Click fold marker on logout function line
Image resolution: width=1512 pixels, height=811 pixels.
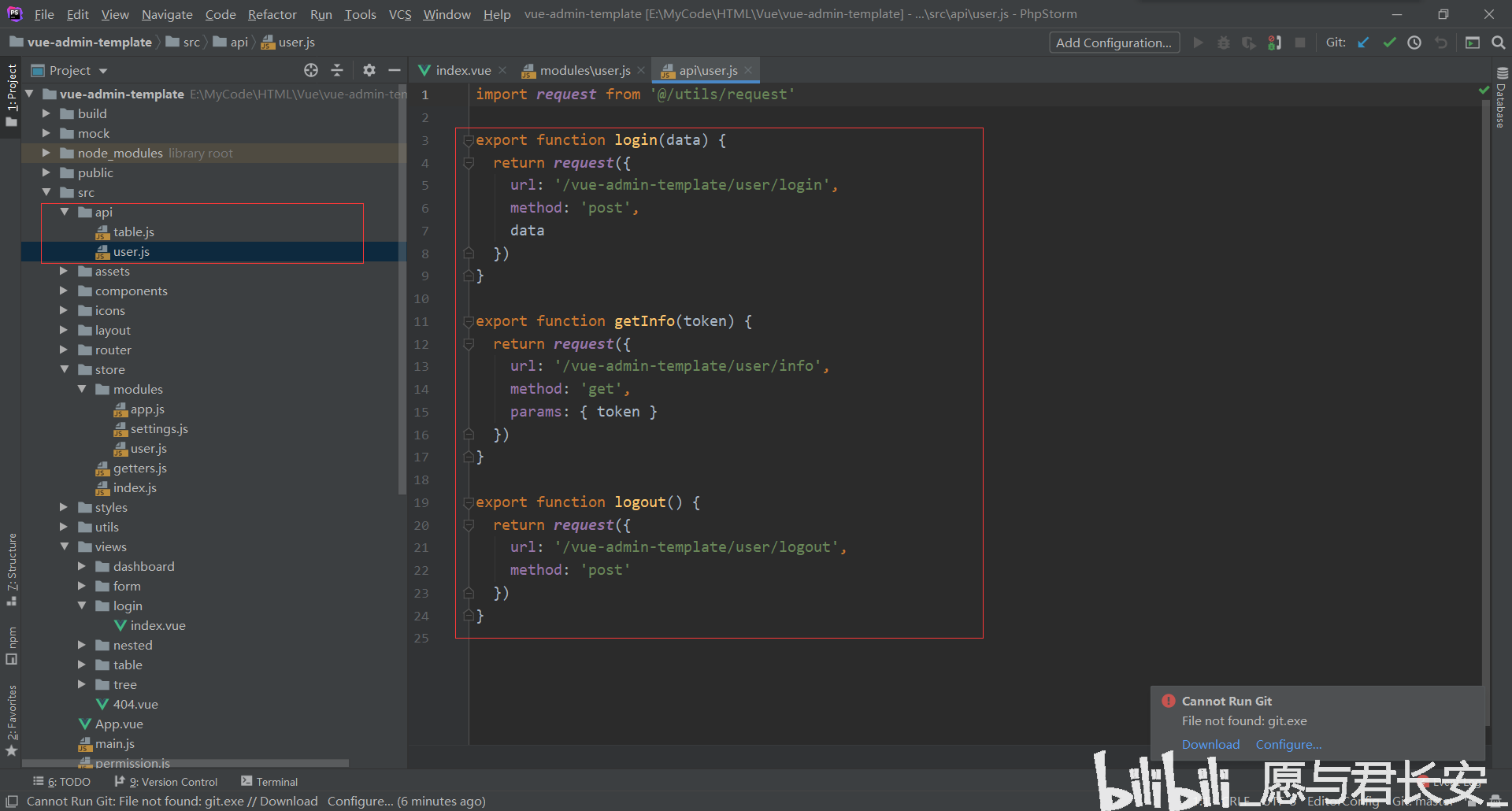pos(469,502)
